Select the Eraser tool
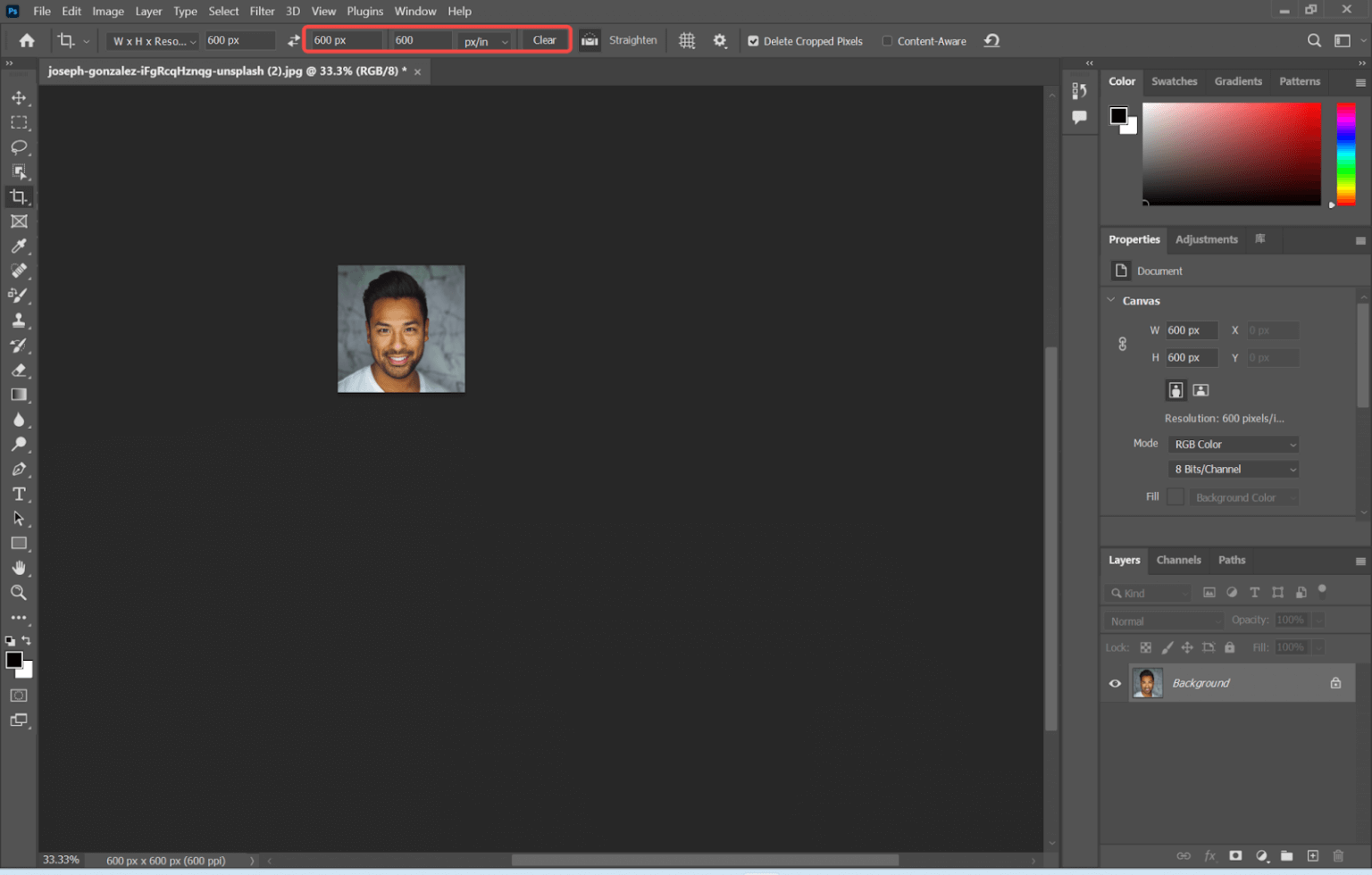This screenshot has width=1372, height=875. pos(19,370)
